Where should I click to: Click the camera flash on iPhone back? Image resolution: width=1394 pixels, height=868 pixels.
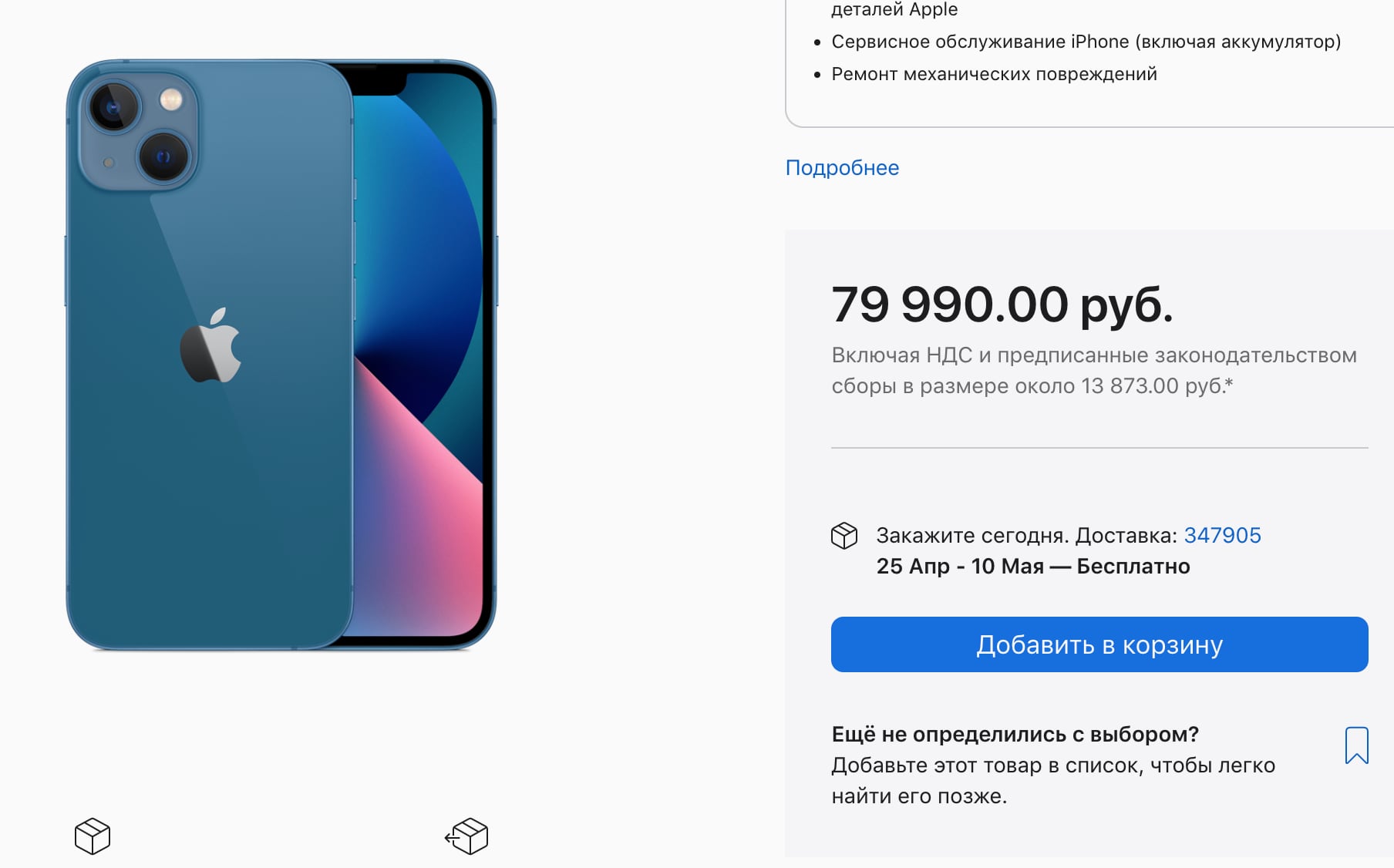click(170, 99)
